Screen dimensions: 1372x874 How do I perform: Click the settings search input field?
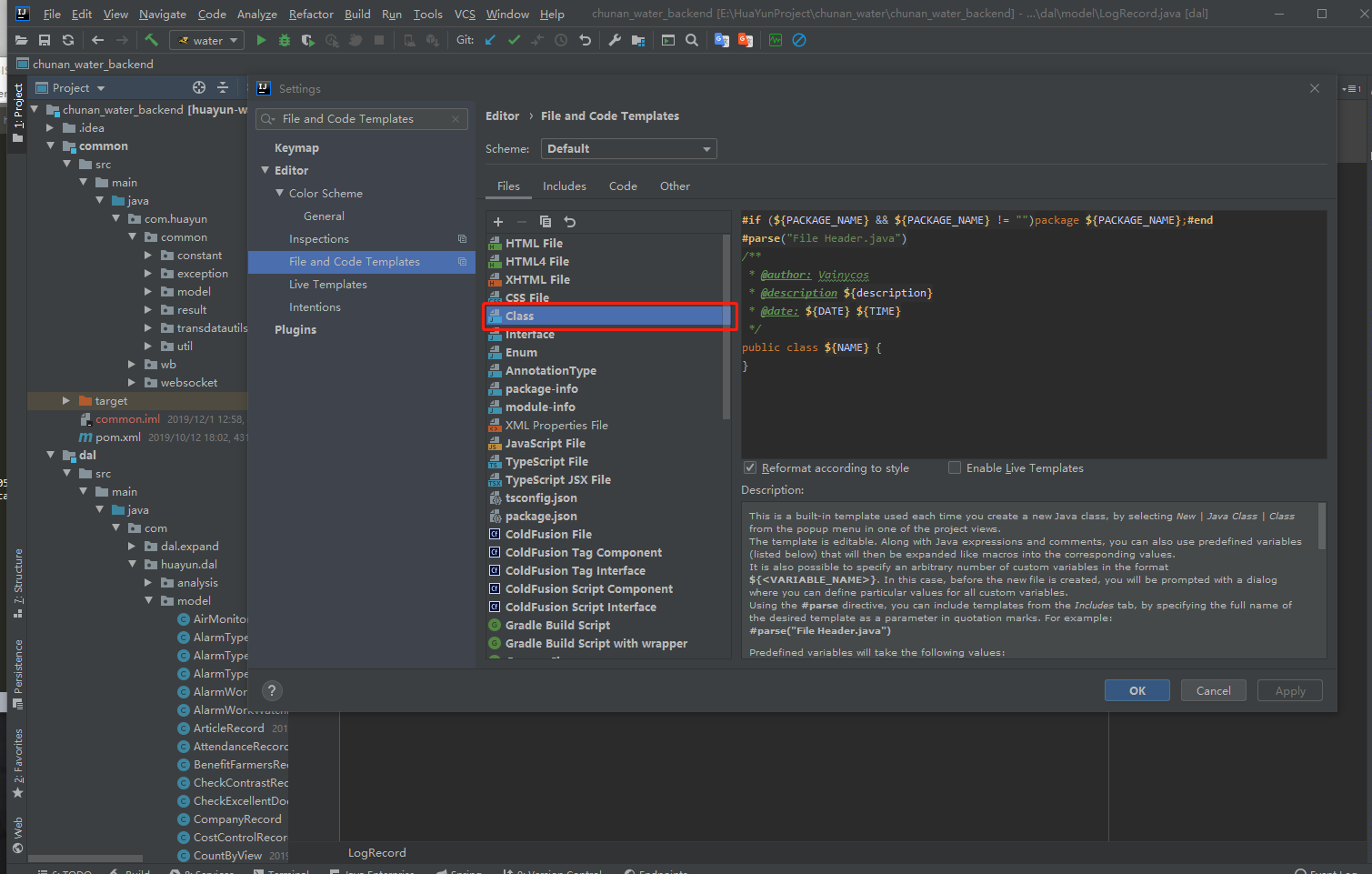point(362,119)
